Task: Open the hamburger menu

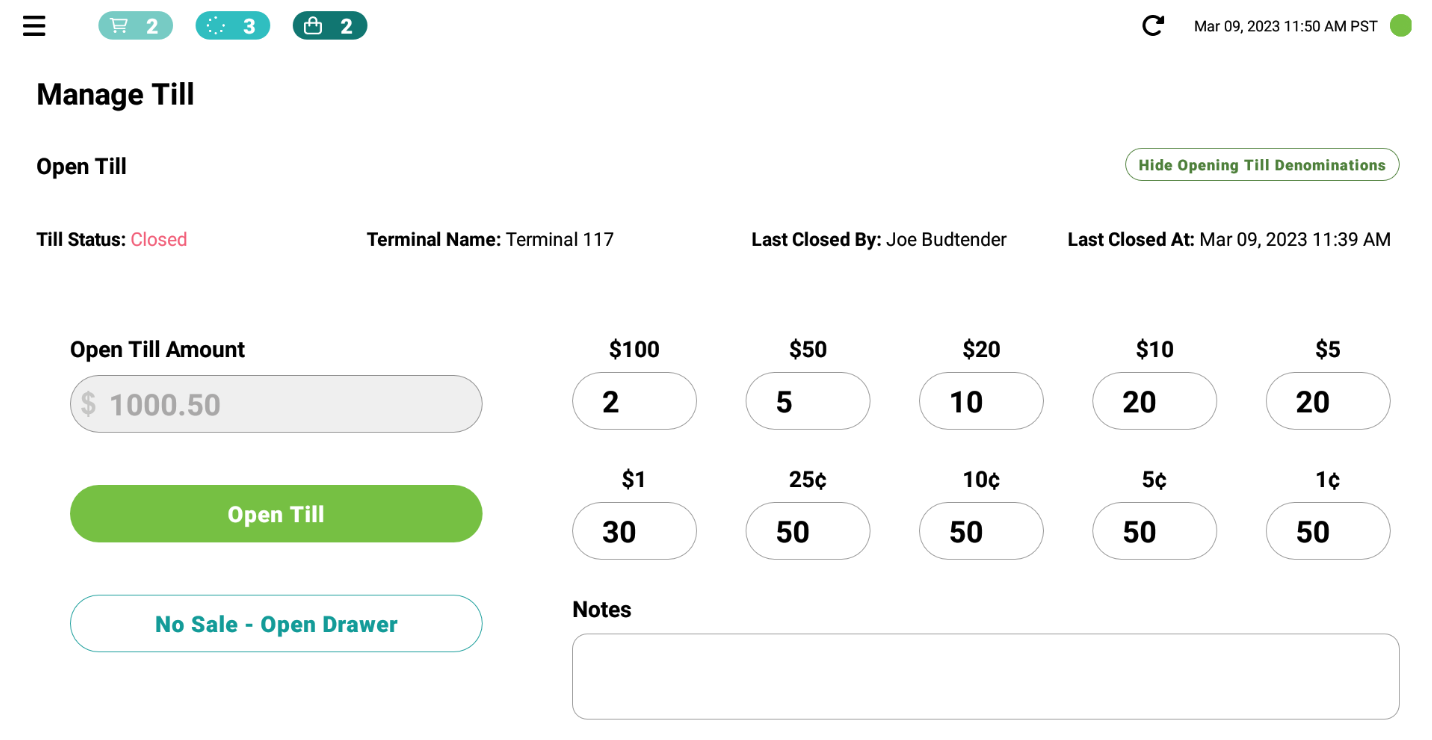Action: point(34,26)
